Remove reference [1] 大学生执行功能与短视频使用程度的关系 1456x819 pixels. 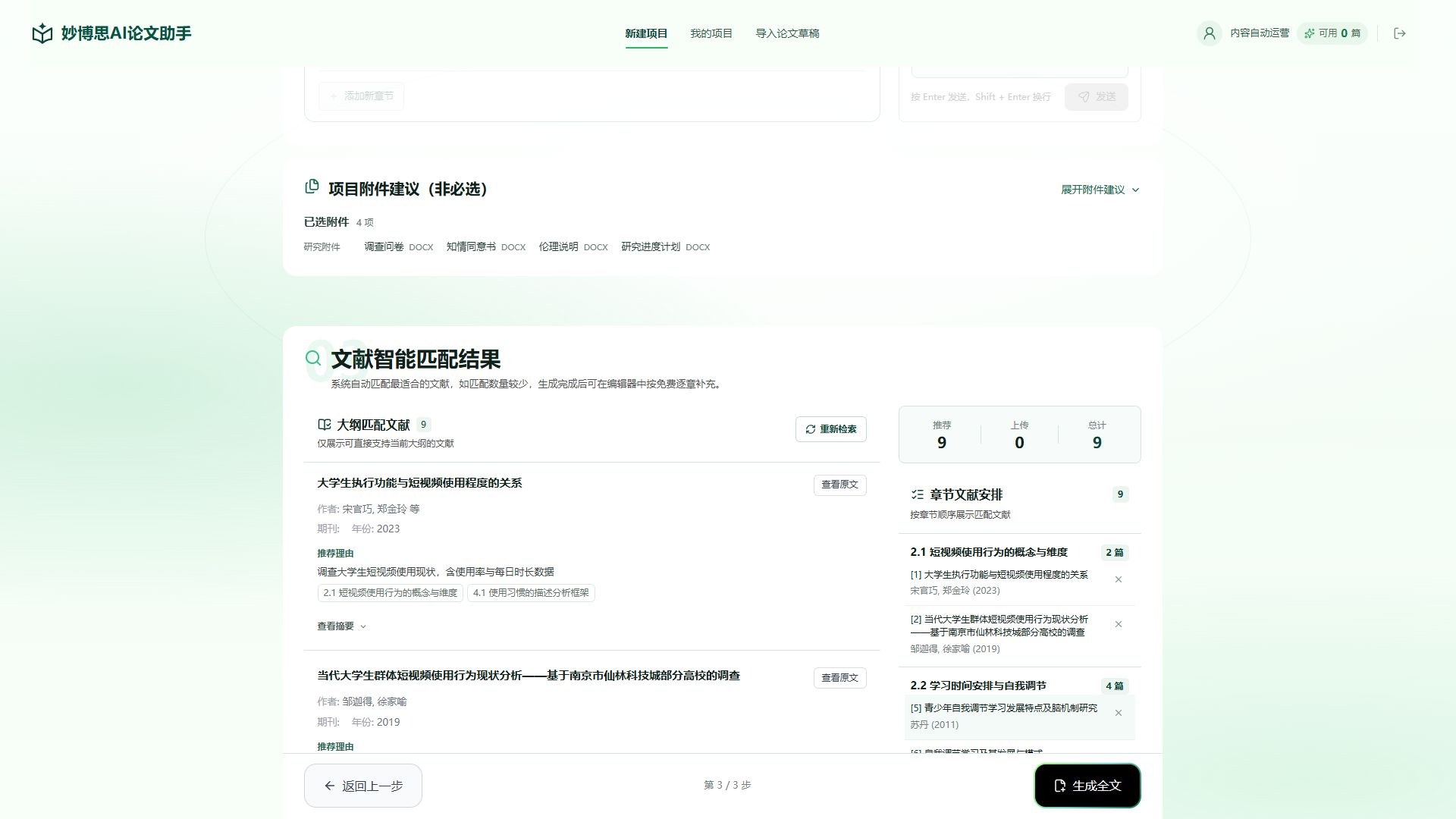point(1119,579)
